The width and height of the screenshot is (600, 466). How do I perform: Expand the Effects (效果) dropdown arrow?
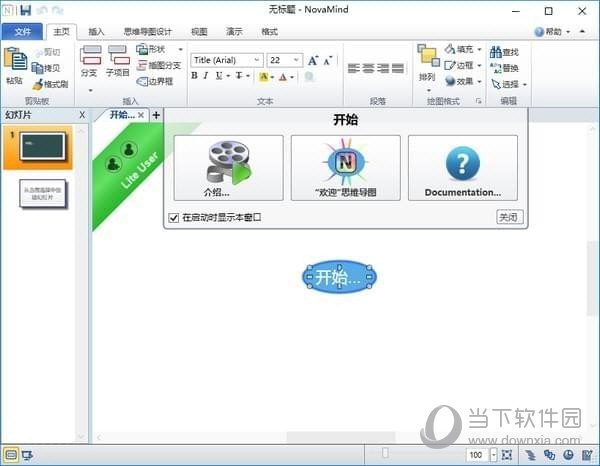479,81
